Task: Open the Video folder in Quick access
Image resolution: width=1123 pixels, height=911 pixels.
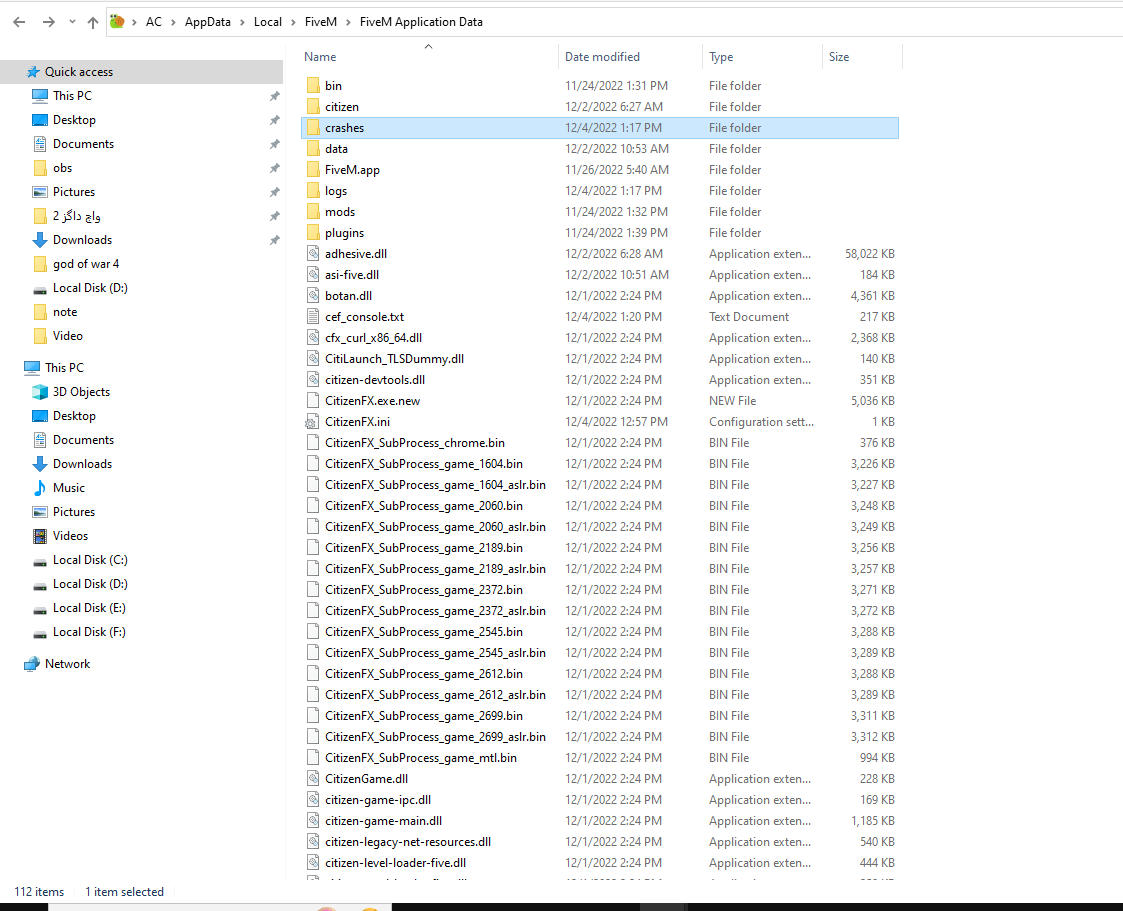Action: pos(68,335)
